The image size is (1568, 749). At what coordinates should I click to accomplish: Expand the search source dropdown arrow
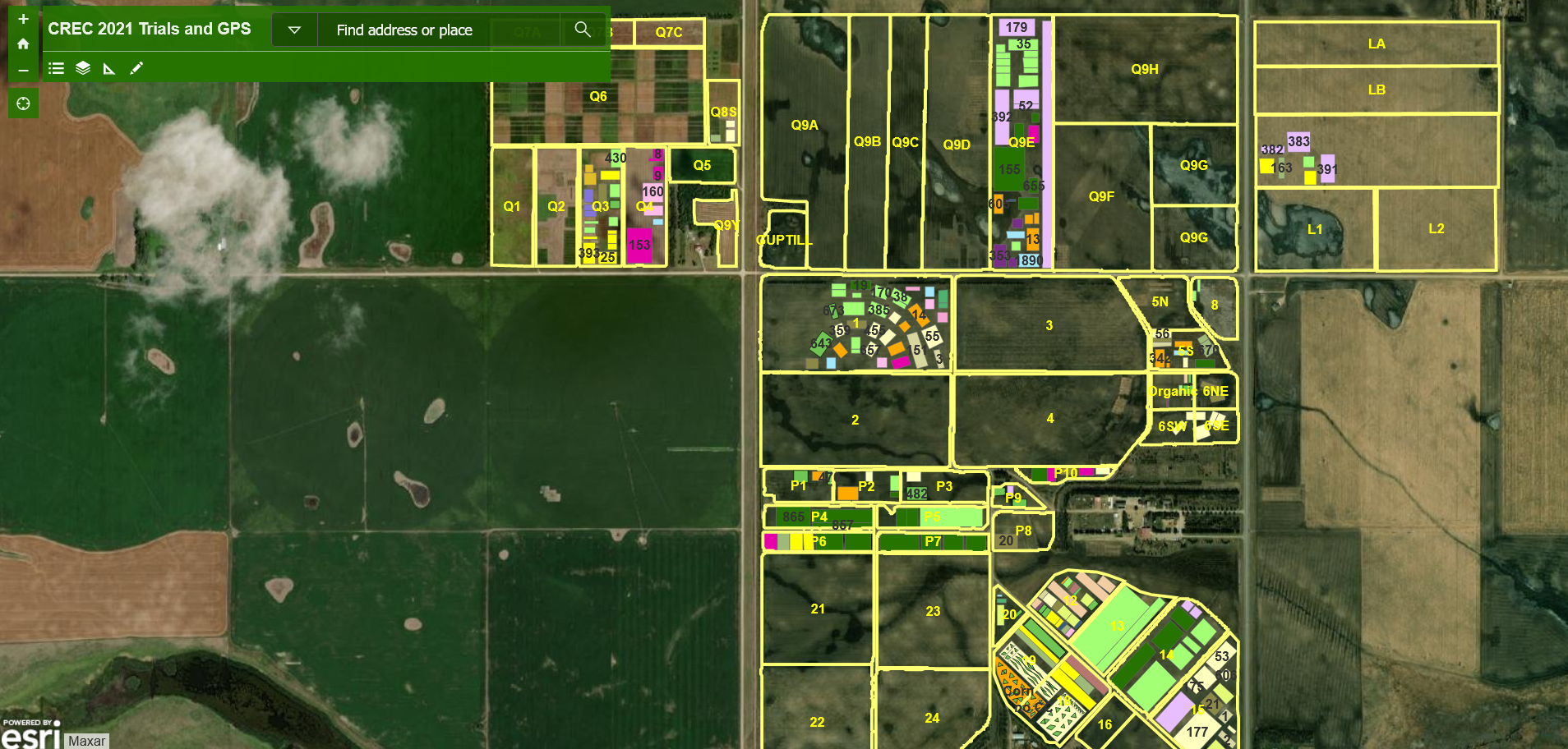click(294, 30)
